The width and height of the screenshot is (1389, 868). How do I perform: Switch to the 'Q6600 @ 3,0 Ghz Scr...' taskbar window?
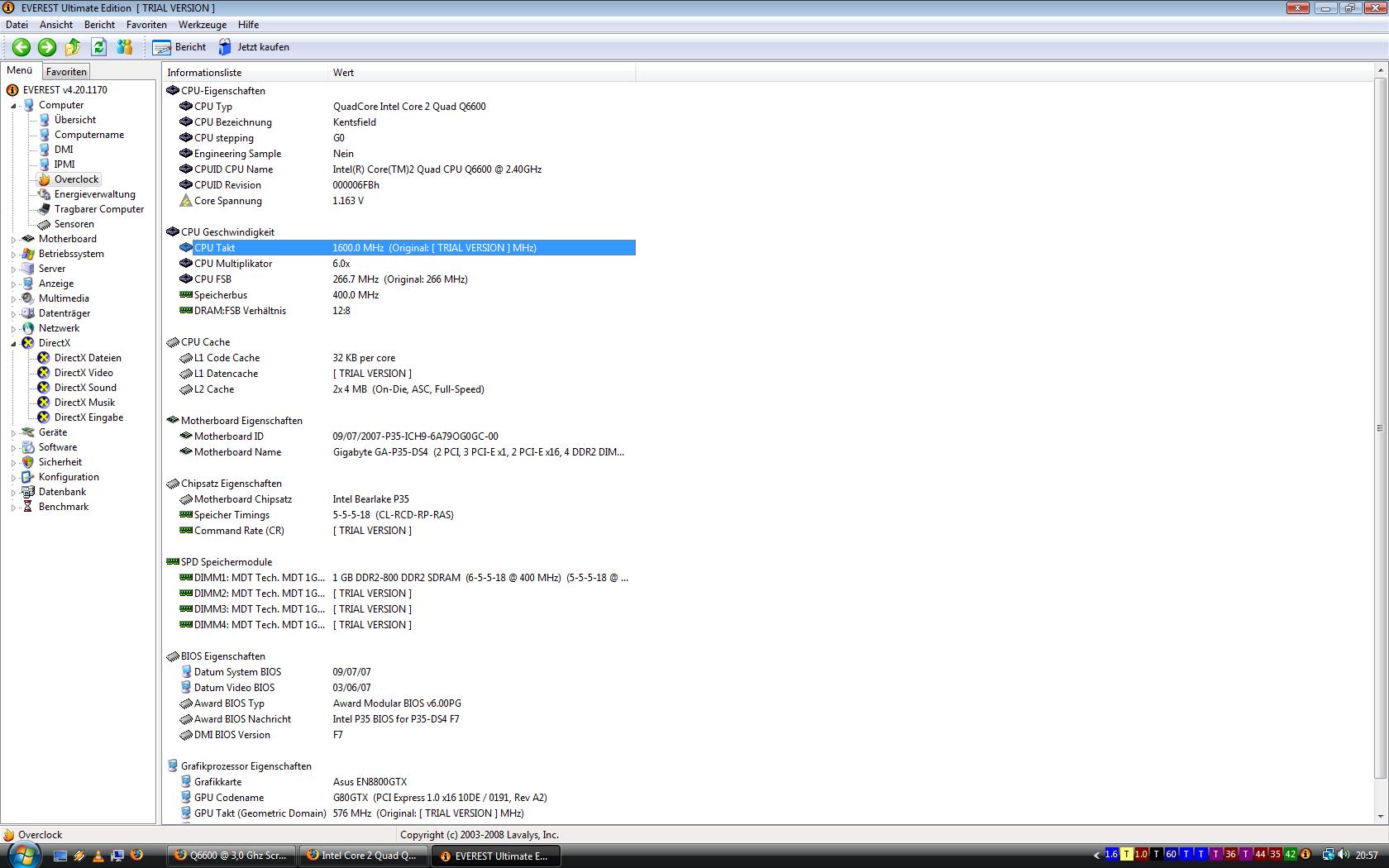pyautogui.click(x=231, y=856)
